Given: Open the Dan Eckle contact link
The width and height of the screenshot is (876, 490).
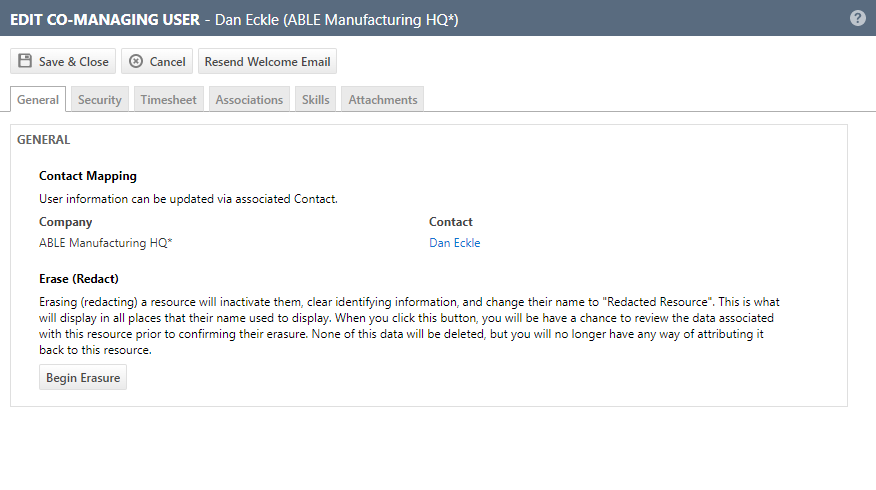Looking at the screenshot, I should click(454, 242).
